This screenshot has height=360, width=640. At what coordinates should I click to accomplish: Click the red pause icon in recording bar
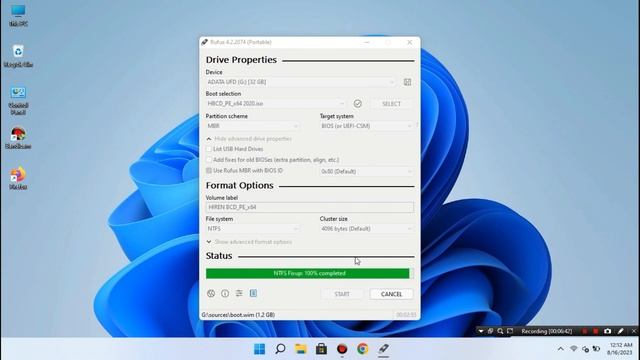(584, 331)
